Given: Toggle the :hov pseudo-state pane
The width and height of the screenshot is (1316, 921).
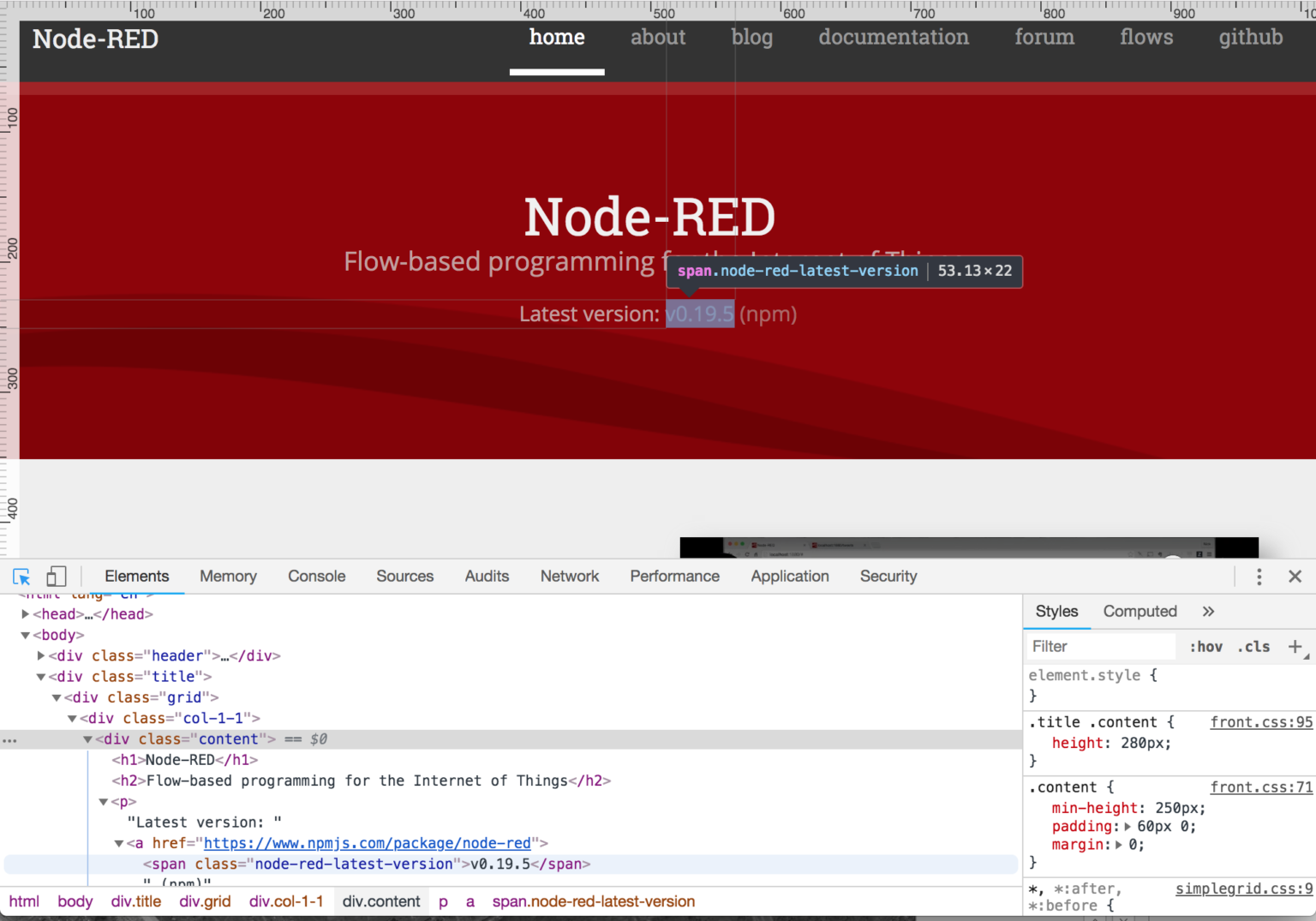Looking at the screenshot, I should (x=1205, y=646).
